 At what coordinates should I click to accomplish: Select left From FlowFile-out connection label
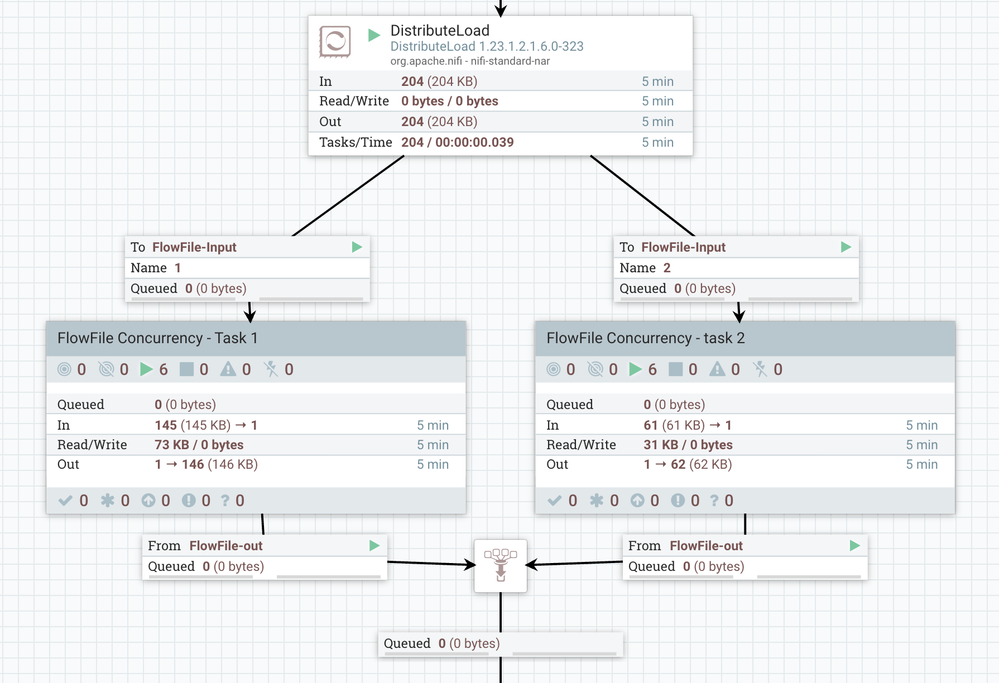coord(264,556)
